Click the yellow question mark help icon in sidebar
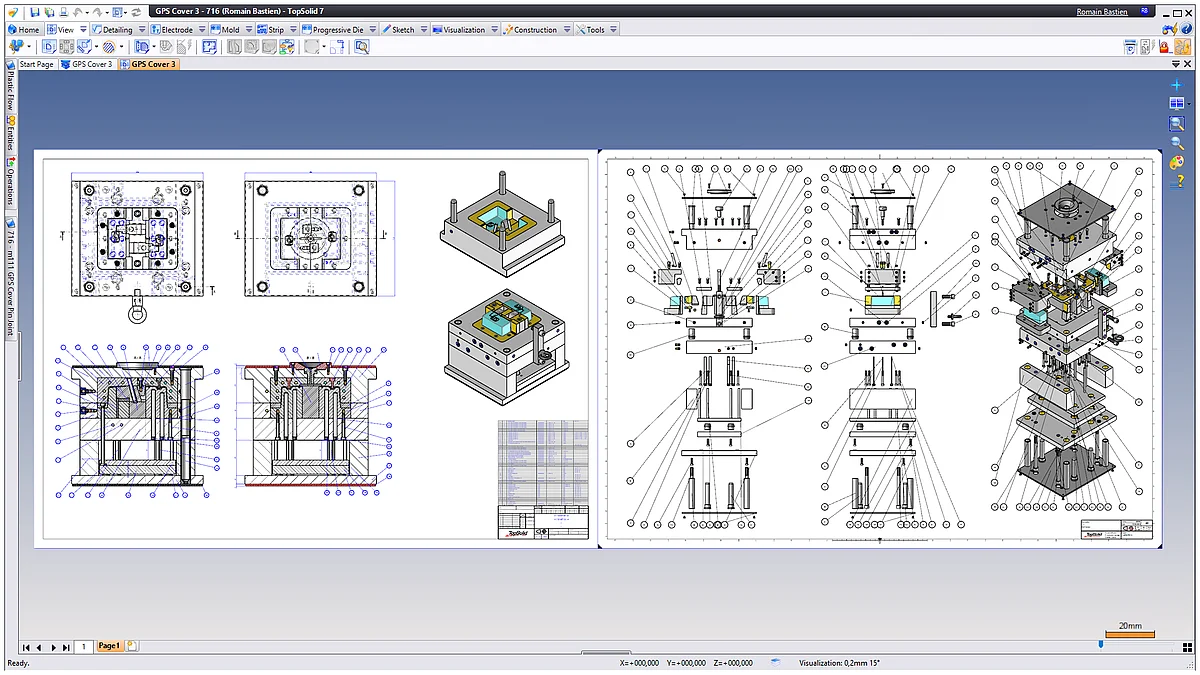 pyautogui.click(x=1177, y=180)
